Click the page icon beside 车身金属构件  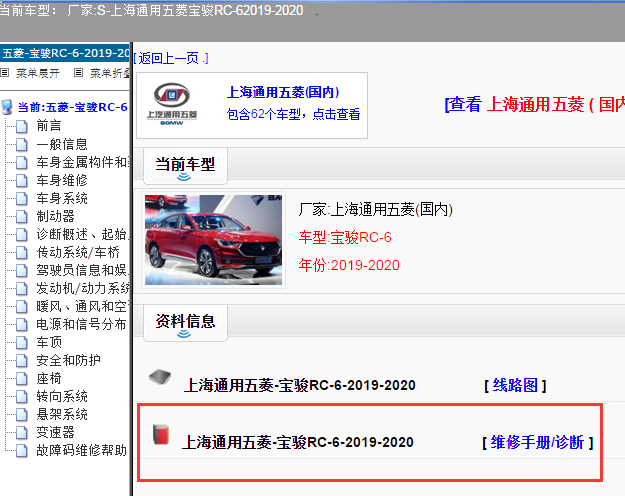22,162
